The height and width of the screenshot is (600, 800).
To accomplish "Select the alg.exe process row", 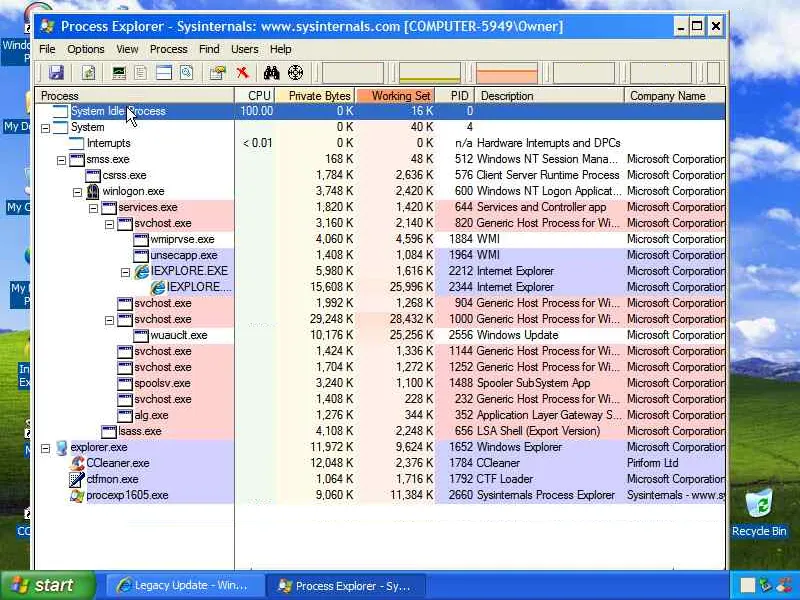I will tap(380, 415).
